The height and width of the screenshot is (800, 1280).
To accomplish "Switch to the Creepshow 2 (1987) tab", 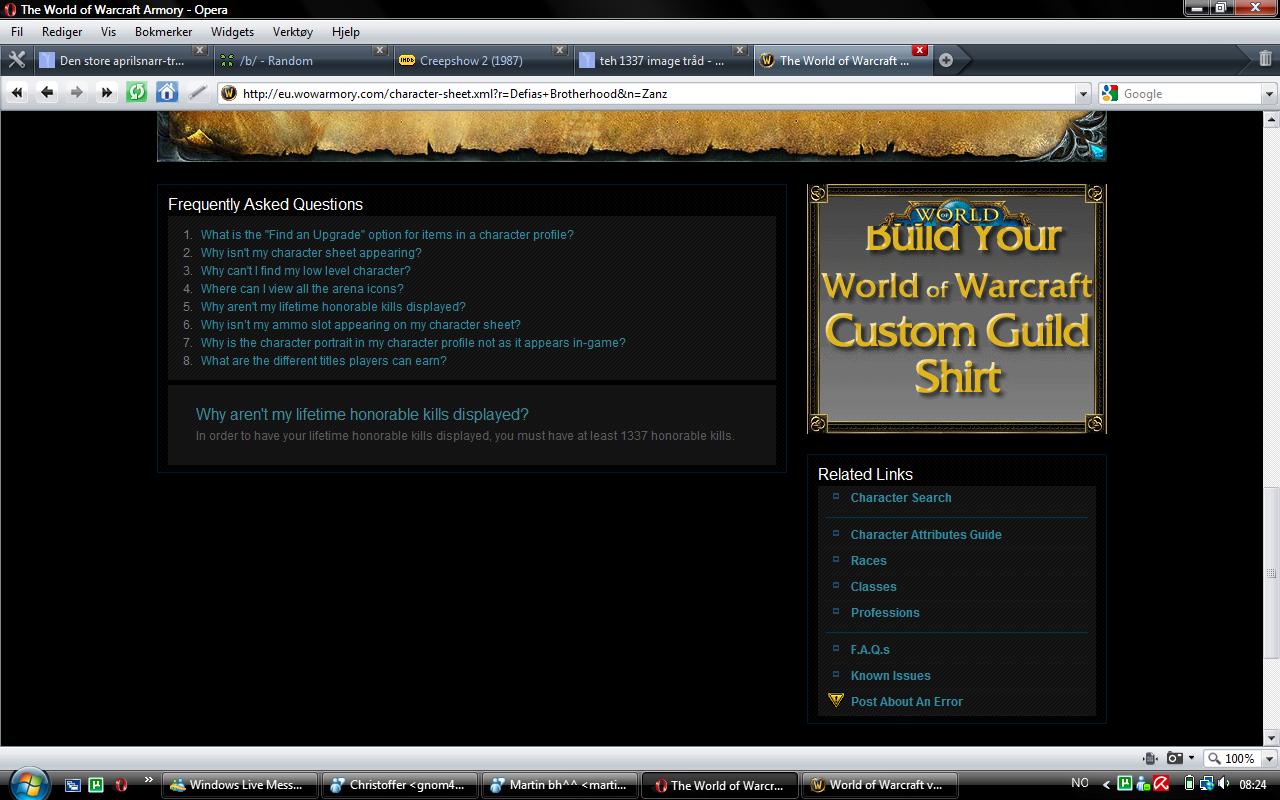I will pyautogui.click(x=481, y=60).
